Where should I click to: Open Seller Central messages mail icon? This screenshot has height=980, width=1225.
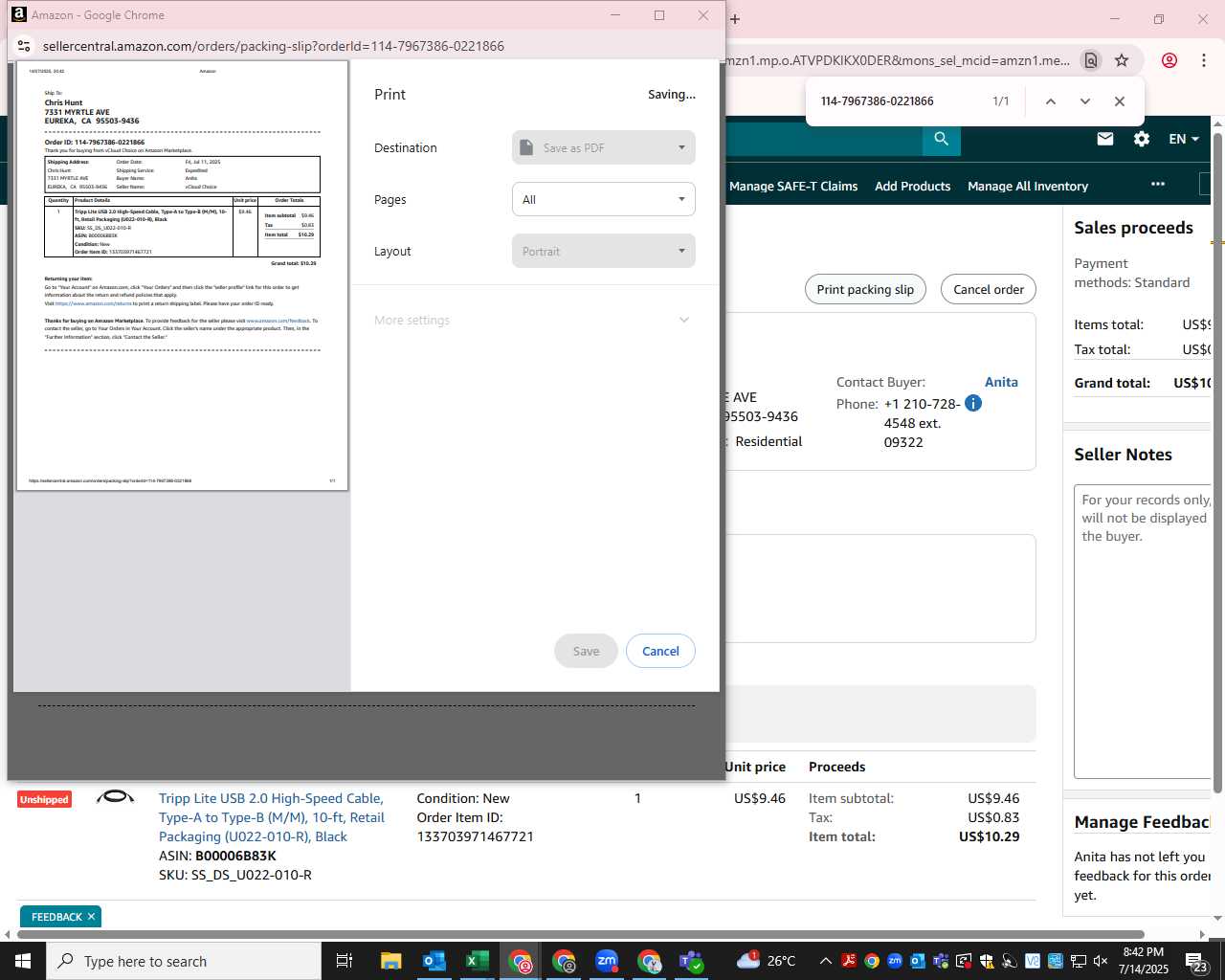(1105, 139)
